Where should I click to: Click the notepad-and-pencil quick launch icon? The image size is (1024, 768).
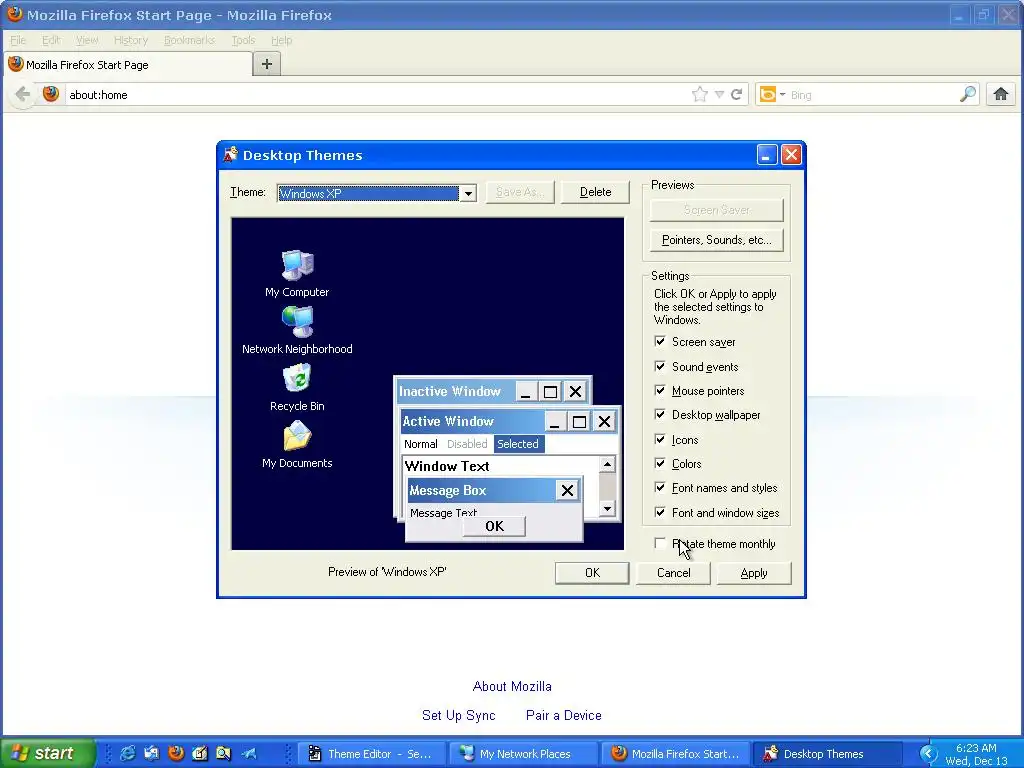pyautogui.click(x=200, y=753)
